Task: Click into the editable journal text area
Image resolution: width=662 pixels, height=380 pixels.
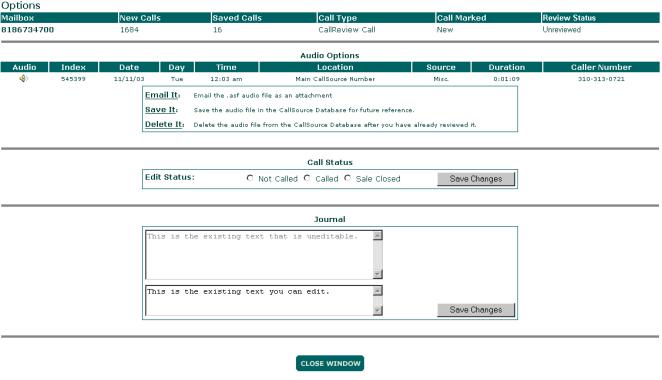Action: click(259, 300)
